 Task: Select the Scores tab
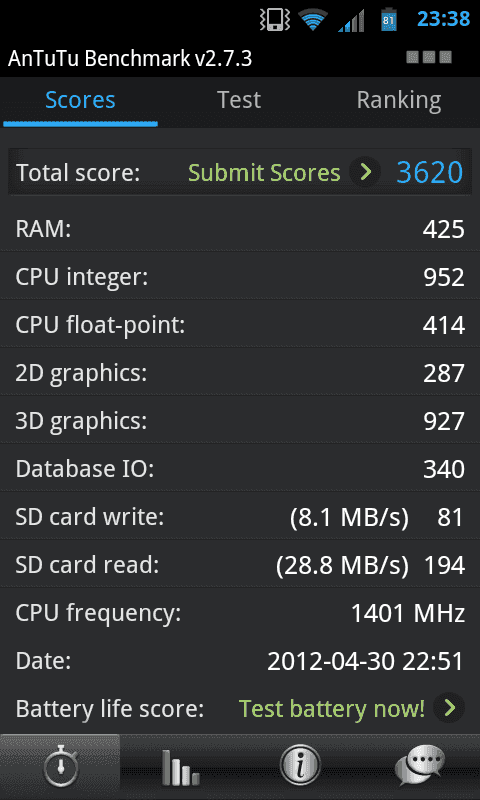click(80, 100)
